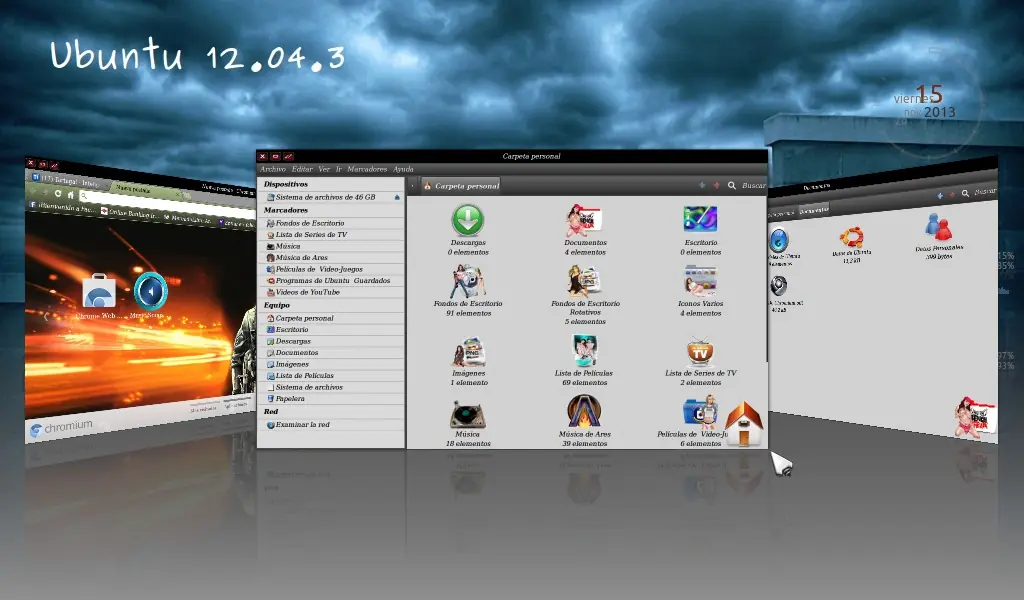Image resolution: width=1024 pixels, height=600 pixels.
Task: Open the Lista de Películas folder icon
Action: (584, 351)
